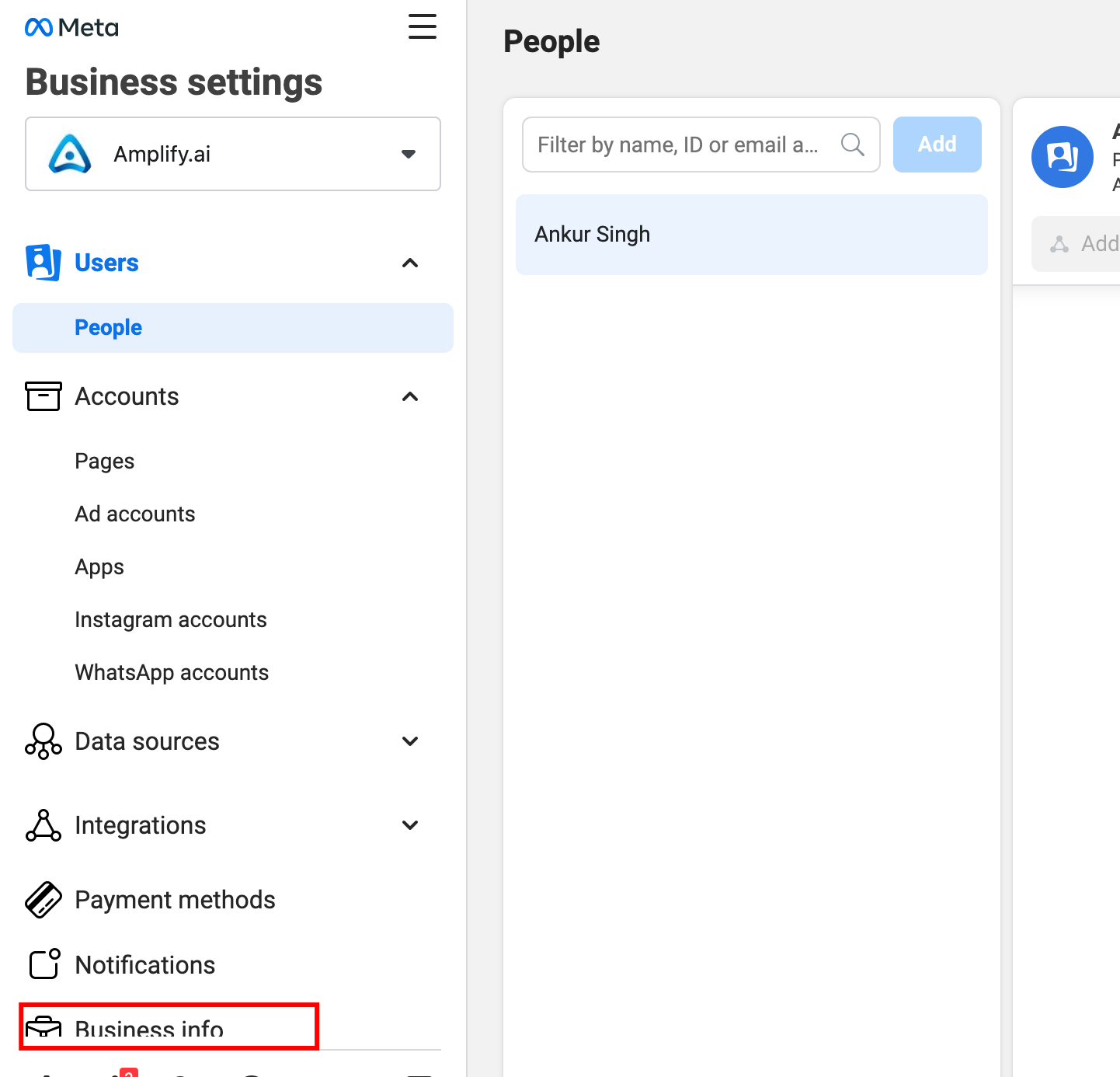Screen dimensions: 1120x1077
Task: Expand the Data sources chevron
Action: pyautogui.click(x=410, y=741)
